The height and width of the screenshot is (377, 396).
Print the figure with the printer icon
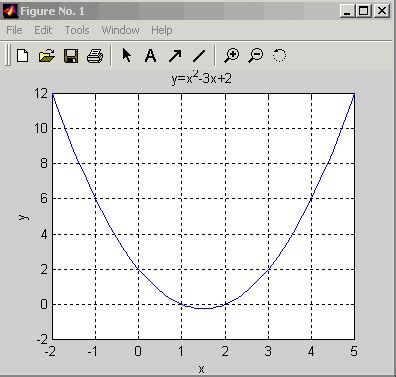click(x=95, y=56)
